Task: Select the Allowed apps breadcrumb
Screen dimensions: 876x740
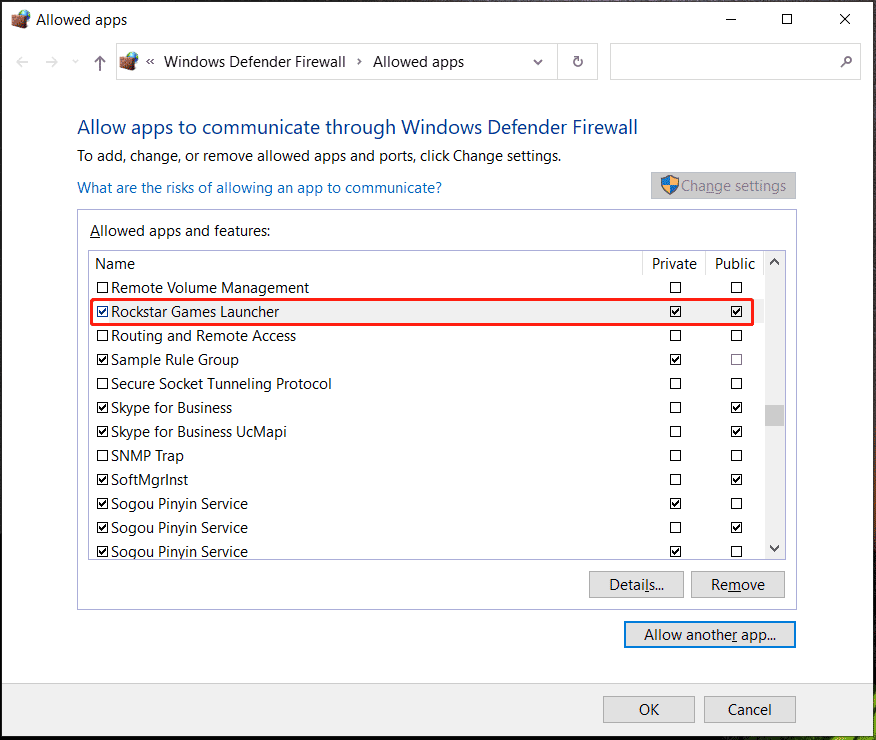Action: [x=418, y=61]
